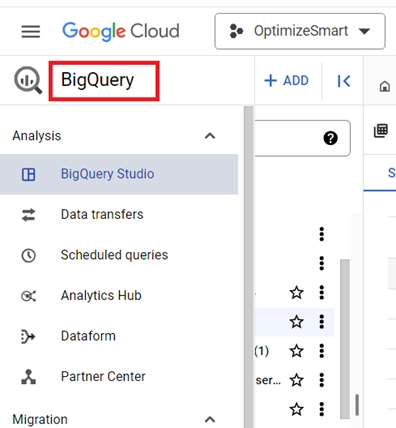Click the explorer pane vertical scrollbar
The image size is (396, 428).
[x=345, y=338]
